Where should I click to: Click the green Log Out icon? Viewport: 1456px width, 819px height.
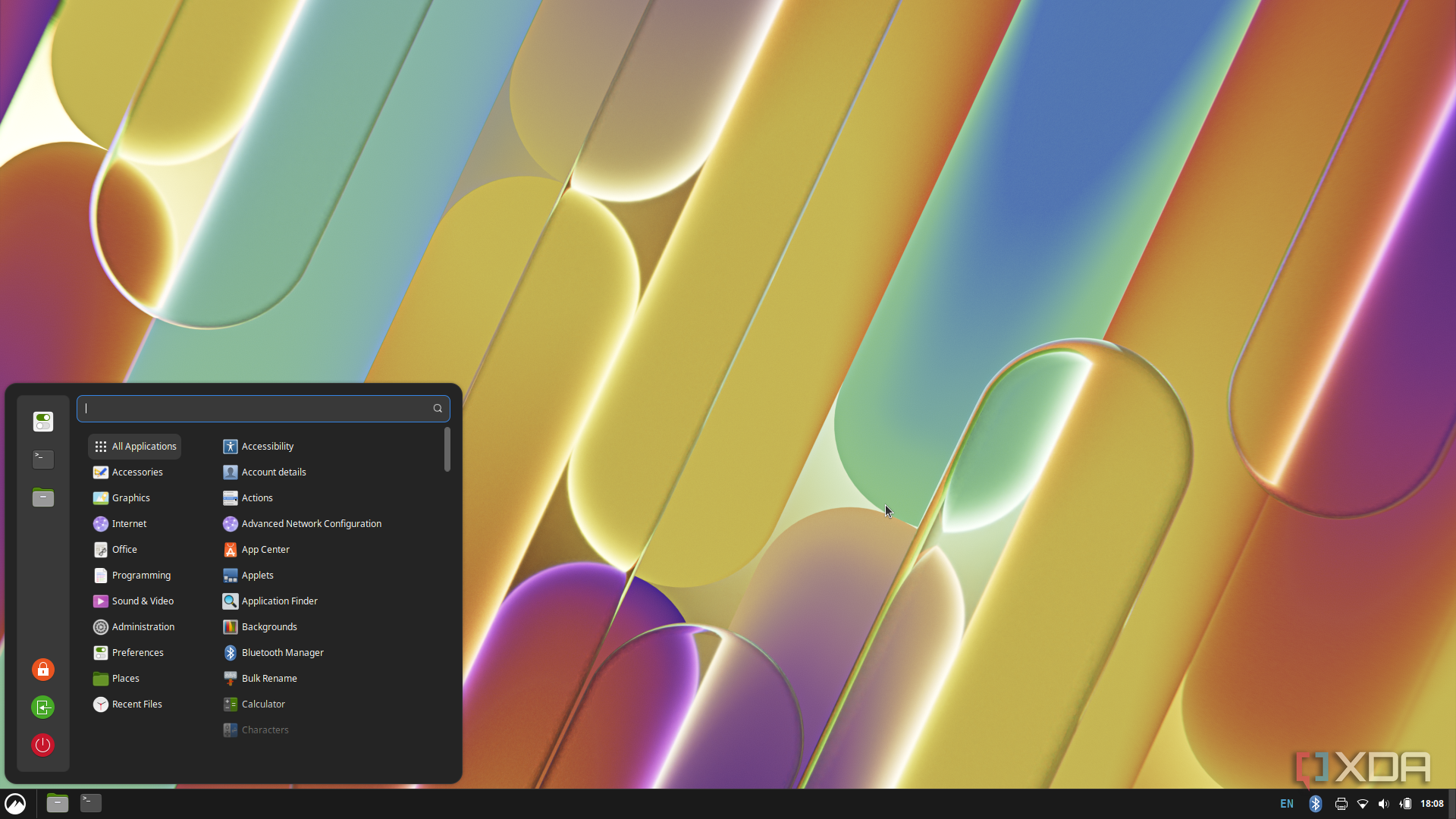(43, 708)
